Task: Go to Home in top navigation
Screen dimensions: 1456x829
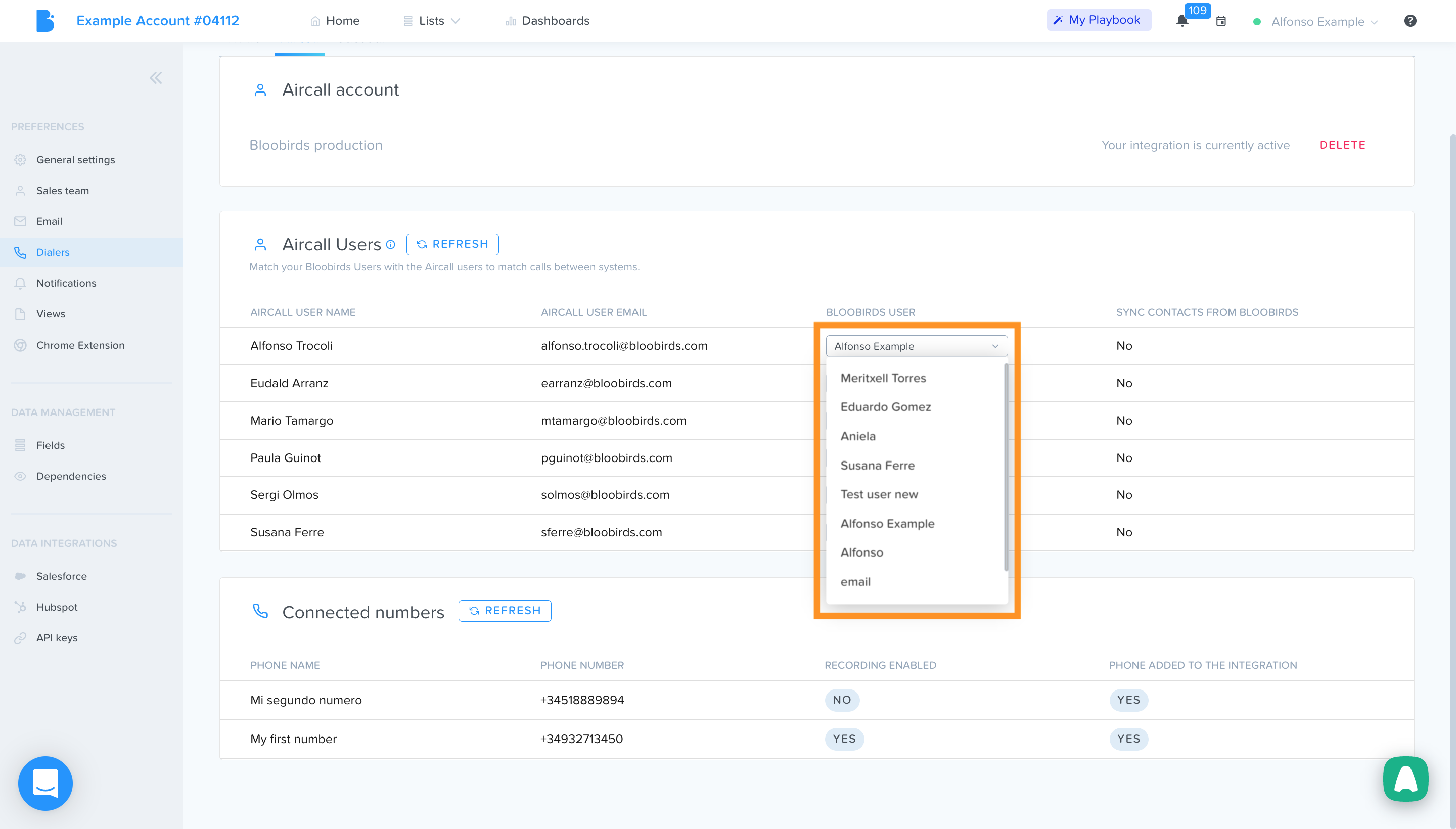Action: [335, 21]
